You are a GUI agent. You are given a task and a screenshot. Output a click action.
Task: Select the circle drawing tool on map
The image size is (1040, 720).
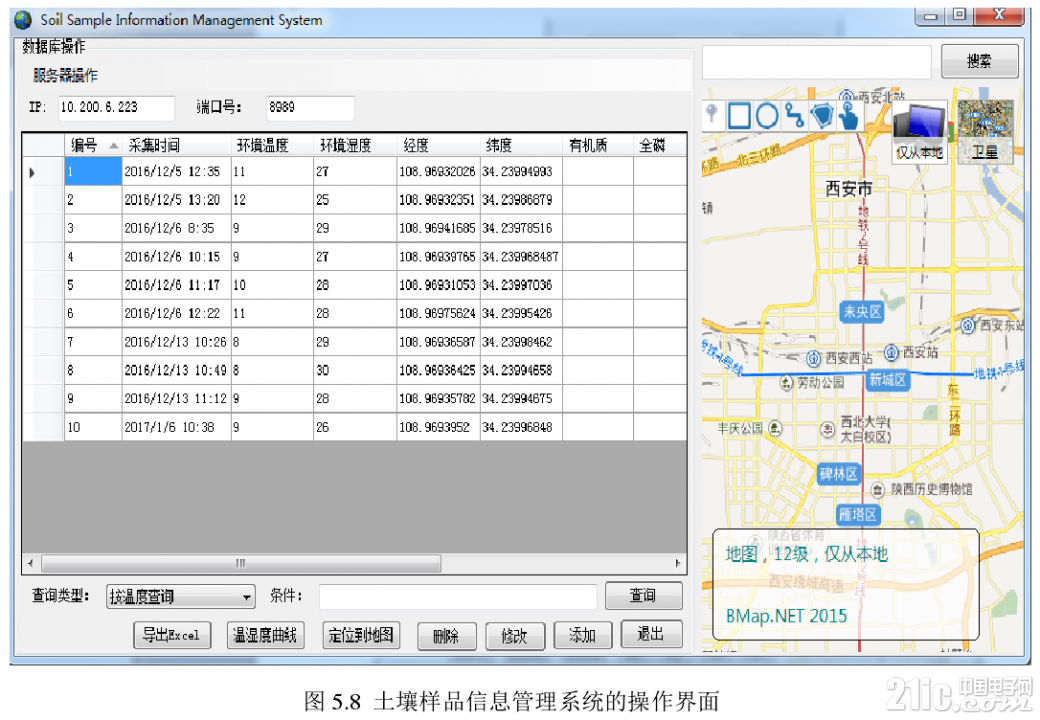(767, 115)
